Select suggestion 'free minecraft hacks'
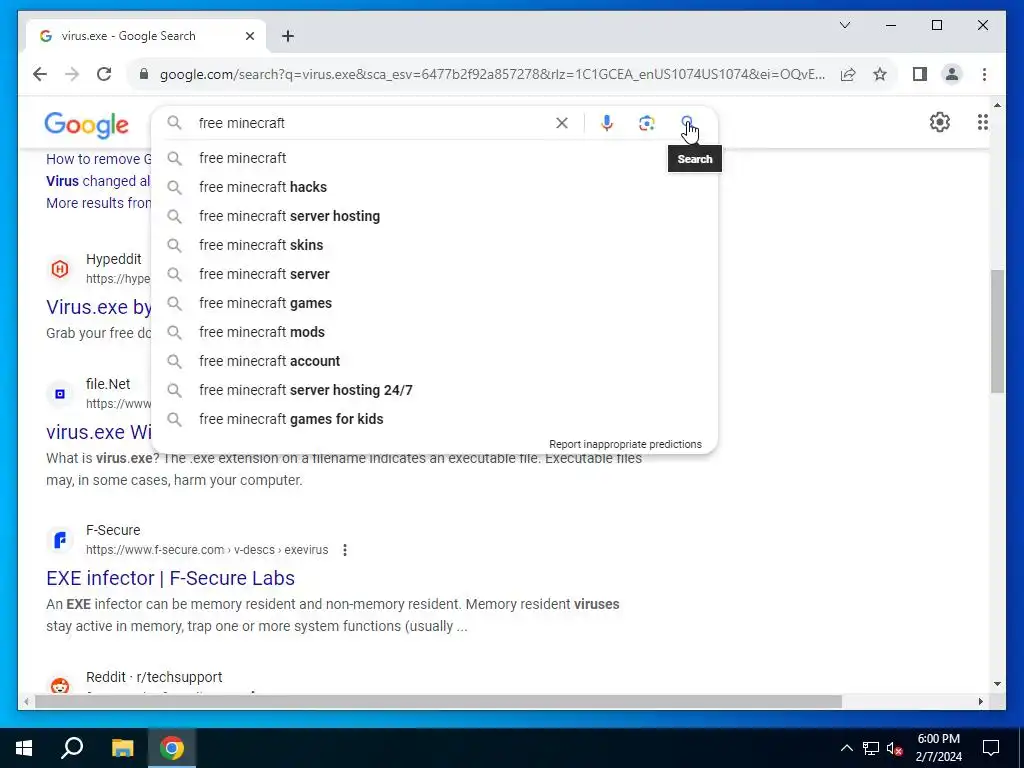The width and height of the screenshot is (1024, 768). tap(434, 187)
